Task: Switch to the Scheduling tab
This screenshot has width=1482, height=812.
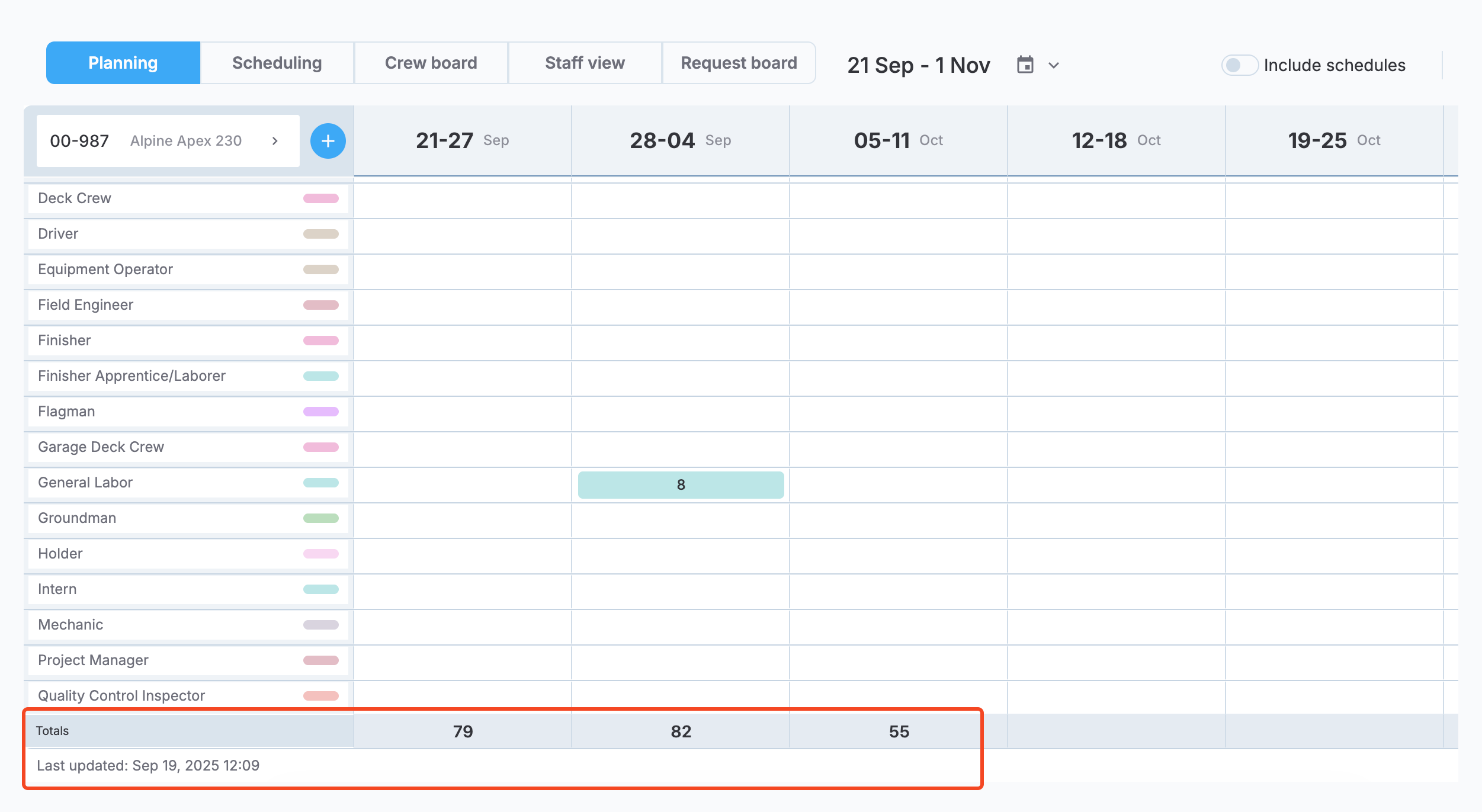Action: pos(277,63)
